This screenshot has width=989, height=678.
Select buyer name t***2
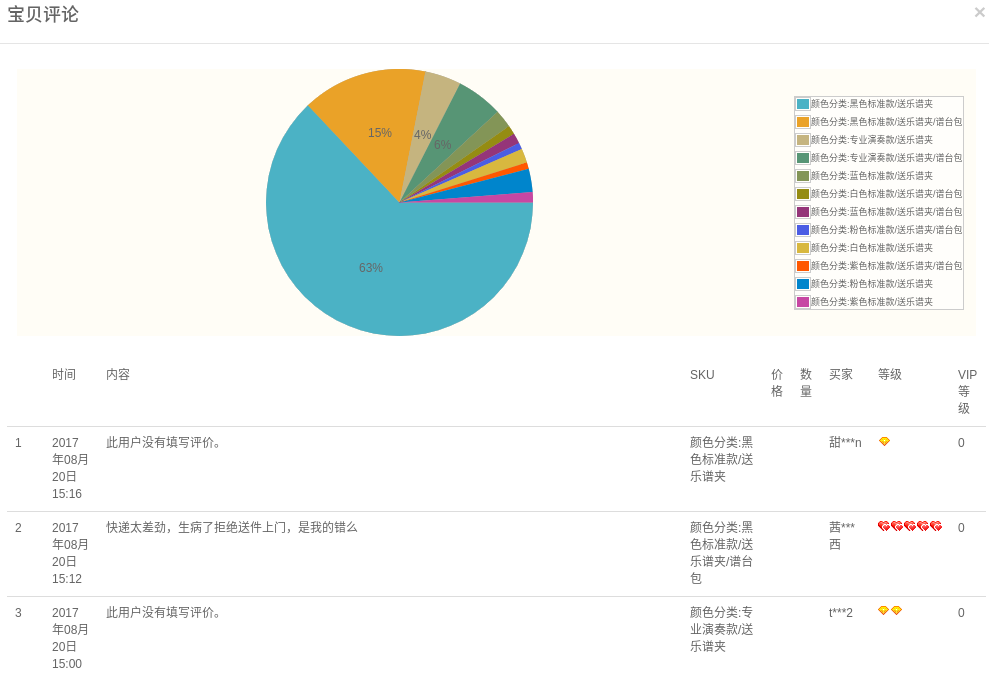tap(841, 612)
